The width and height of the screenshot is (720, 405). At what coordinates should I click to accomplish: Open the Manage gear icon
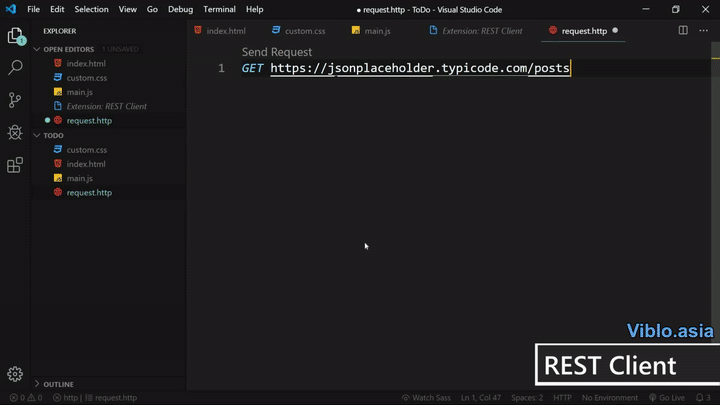[15, 374]
